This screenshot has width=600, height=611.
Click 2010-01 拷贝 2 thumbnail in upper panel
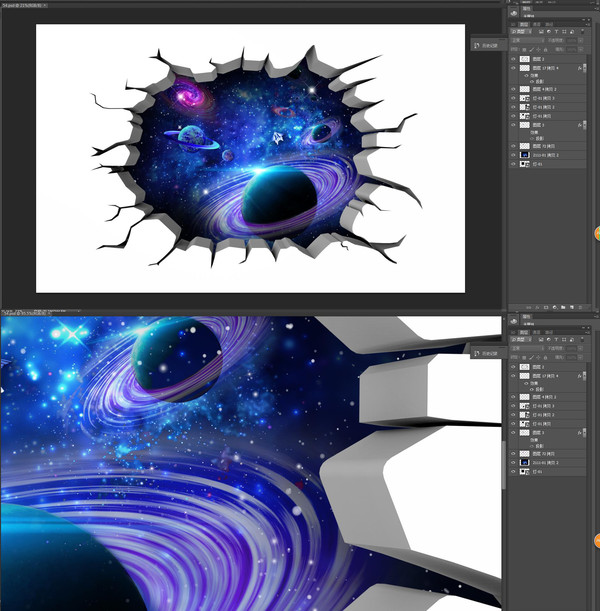click(x=524, y=155)
